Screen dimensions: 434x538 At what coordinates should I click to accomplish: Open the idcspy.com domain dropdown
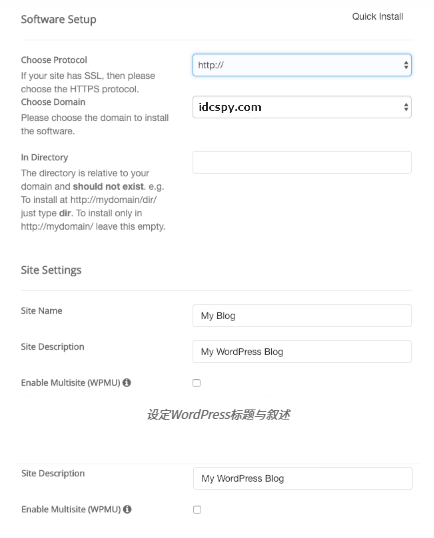point(302,107)
